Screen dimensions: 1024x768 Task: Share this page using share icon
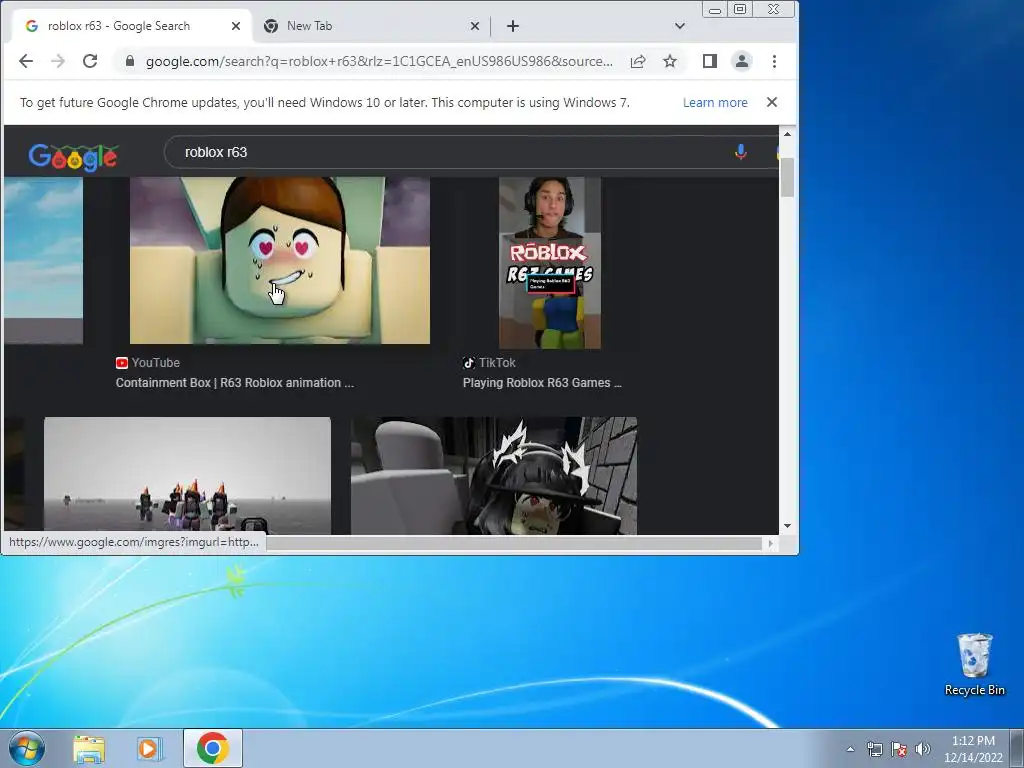coord(638,61)
